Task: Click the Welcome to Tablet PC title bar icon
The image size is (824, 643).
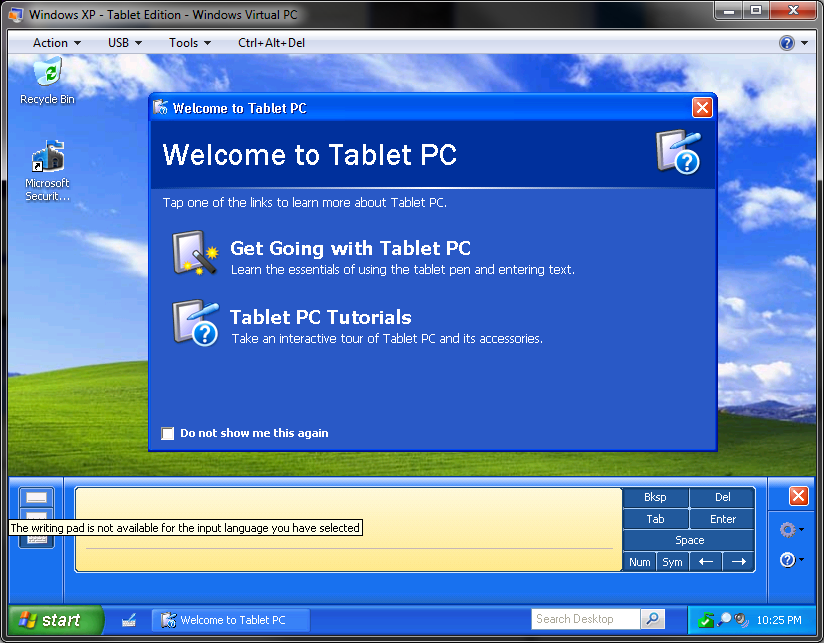Action: pos(160,107)
